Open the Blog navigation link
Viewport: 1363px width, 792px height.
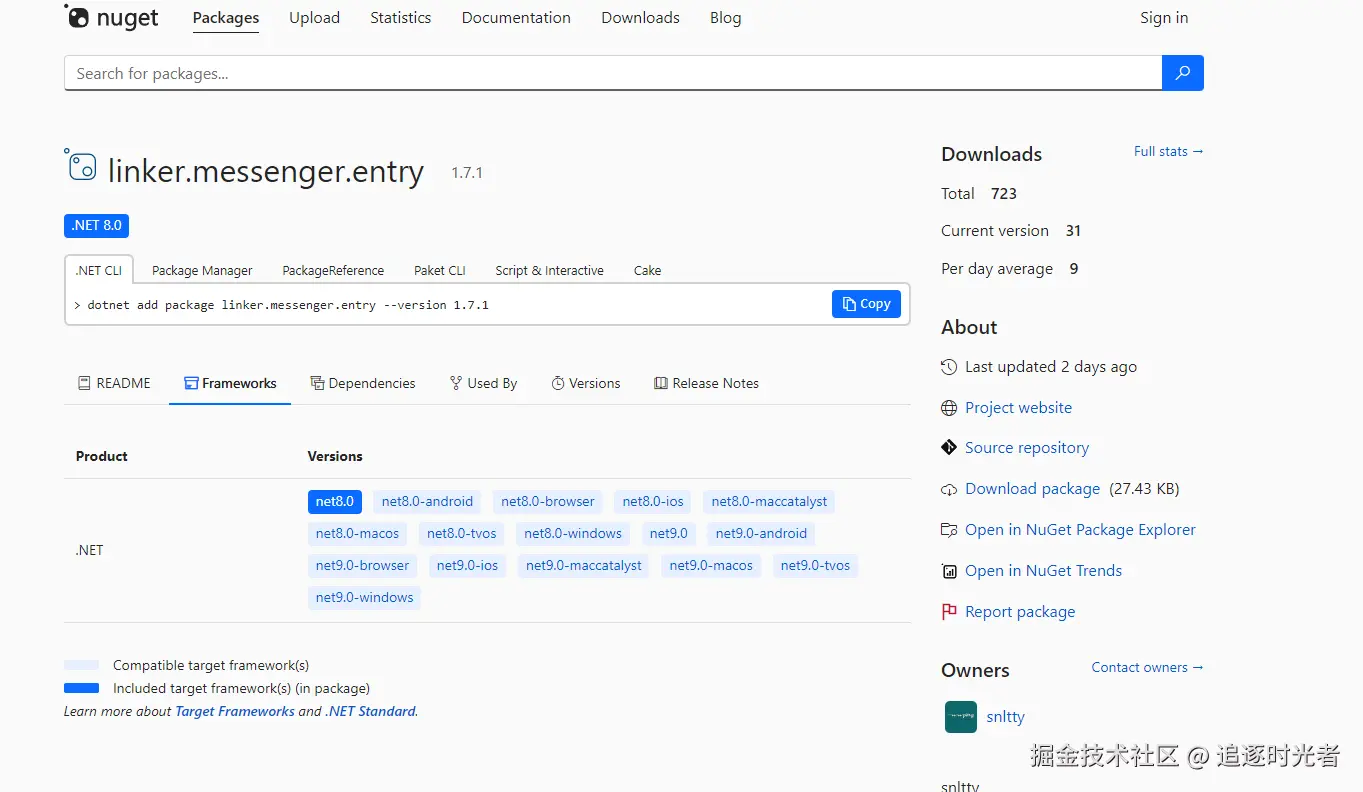pos(725,18)
